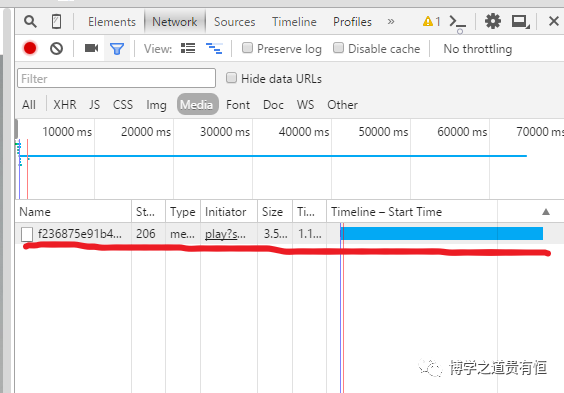The image size is (564, 393).
Task: Click the camera capture screenshots icon
Action: (x=91, y=48)
